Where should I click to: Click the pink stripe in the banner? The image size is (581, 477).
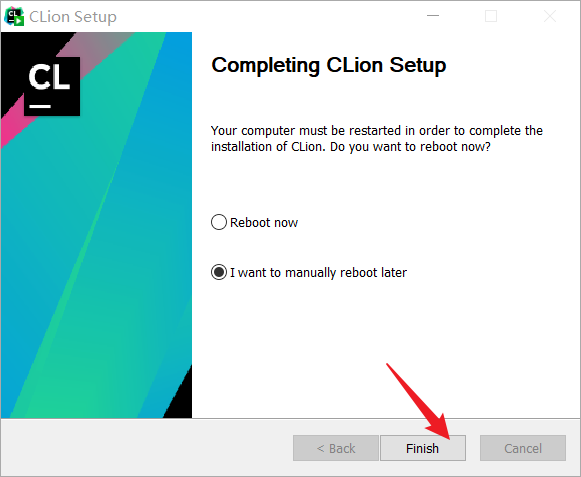point(13,130)
